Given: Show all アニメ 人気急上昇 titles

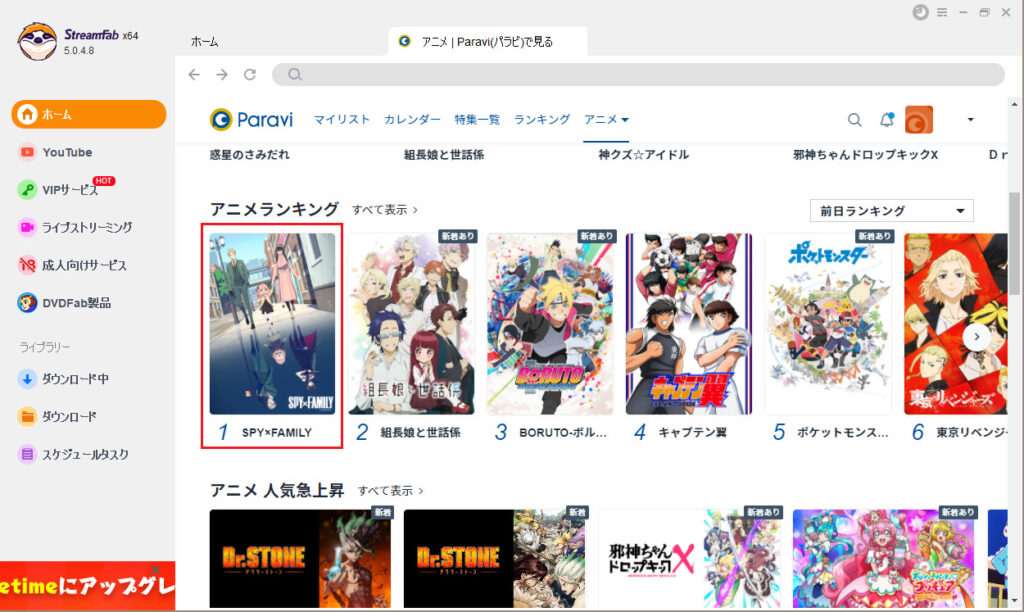Looking at the screenshot, I should point(391,491).
